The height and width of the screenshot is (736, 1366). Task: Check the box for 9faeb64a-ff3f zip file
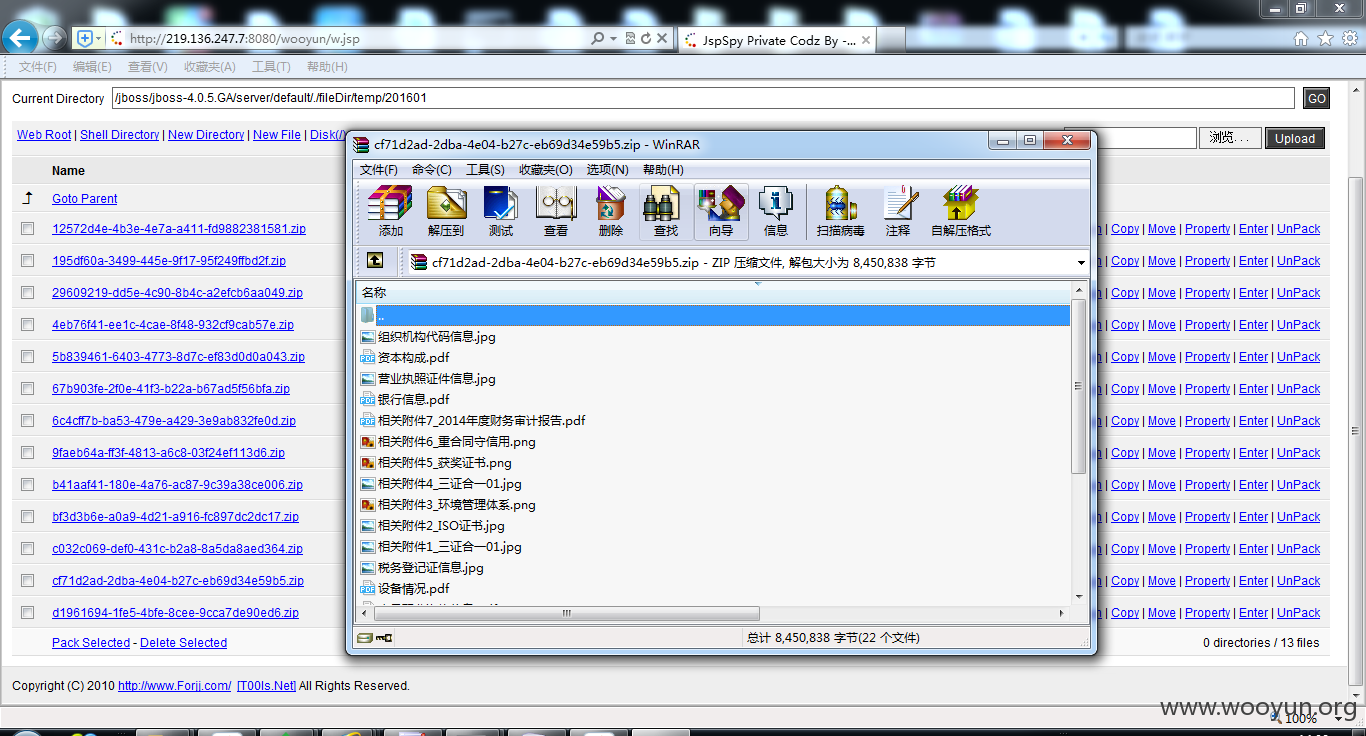(x=28, y=453)
